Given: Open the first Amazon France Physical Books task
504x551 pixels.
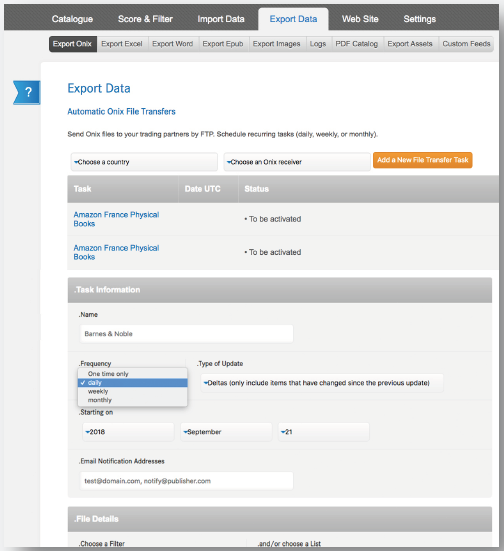Looking at the screenshot, I should [116, 219].
